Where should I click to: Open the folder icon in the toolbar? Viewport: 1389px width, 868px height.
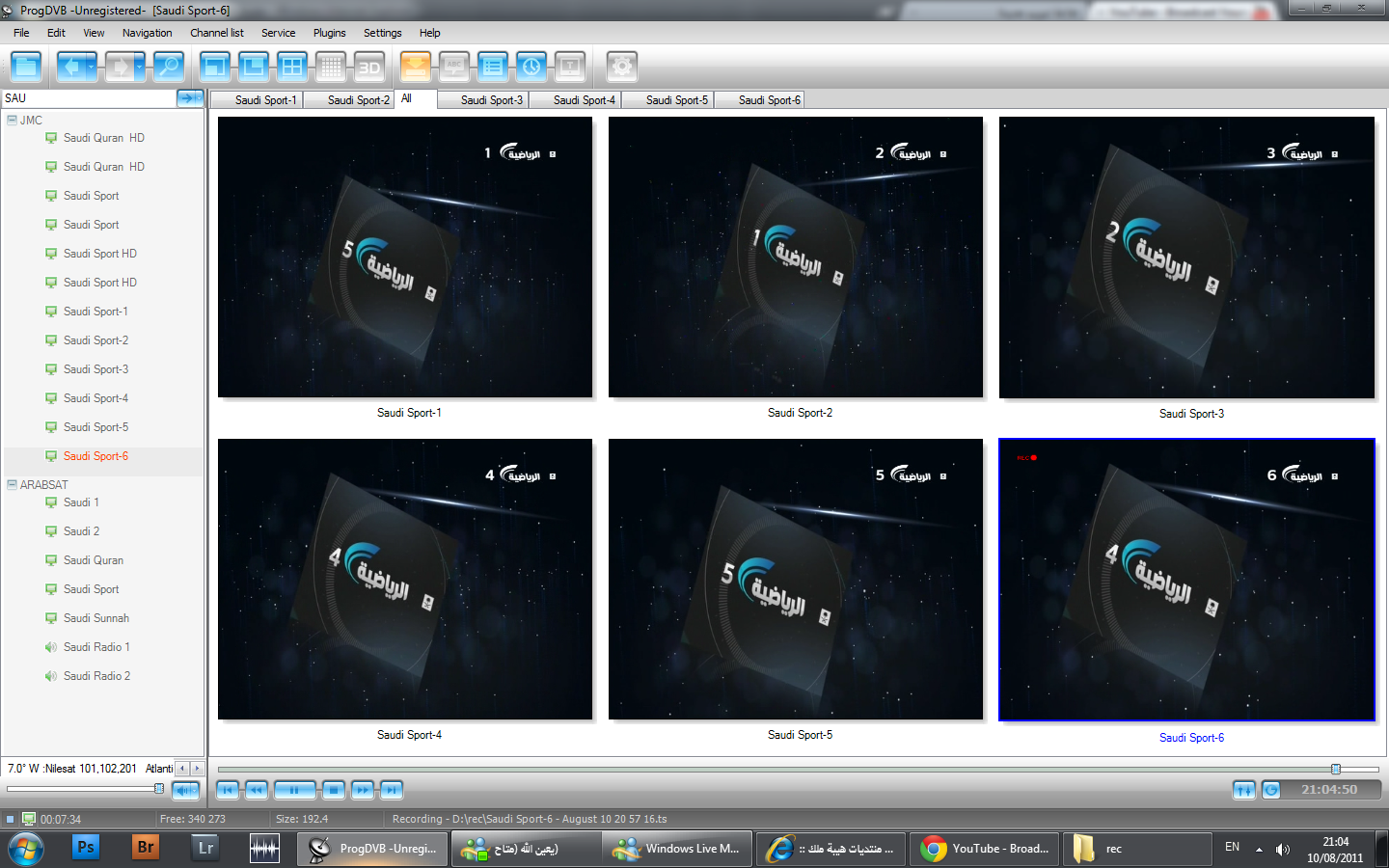pyautogui.click(x=26, y=67)
